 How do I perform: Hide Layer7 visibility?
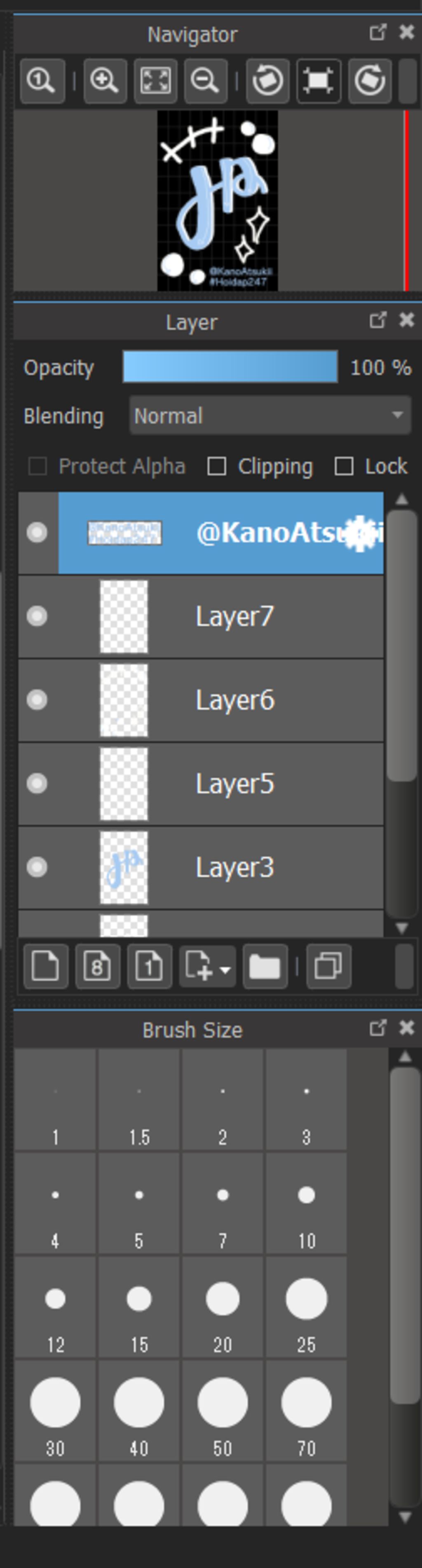click(37, 616)
